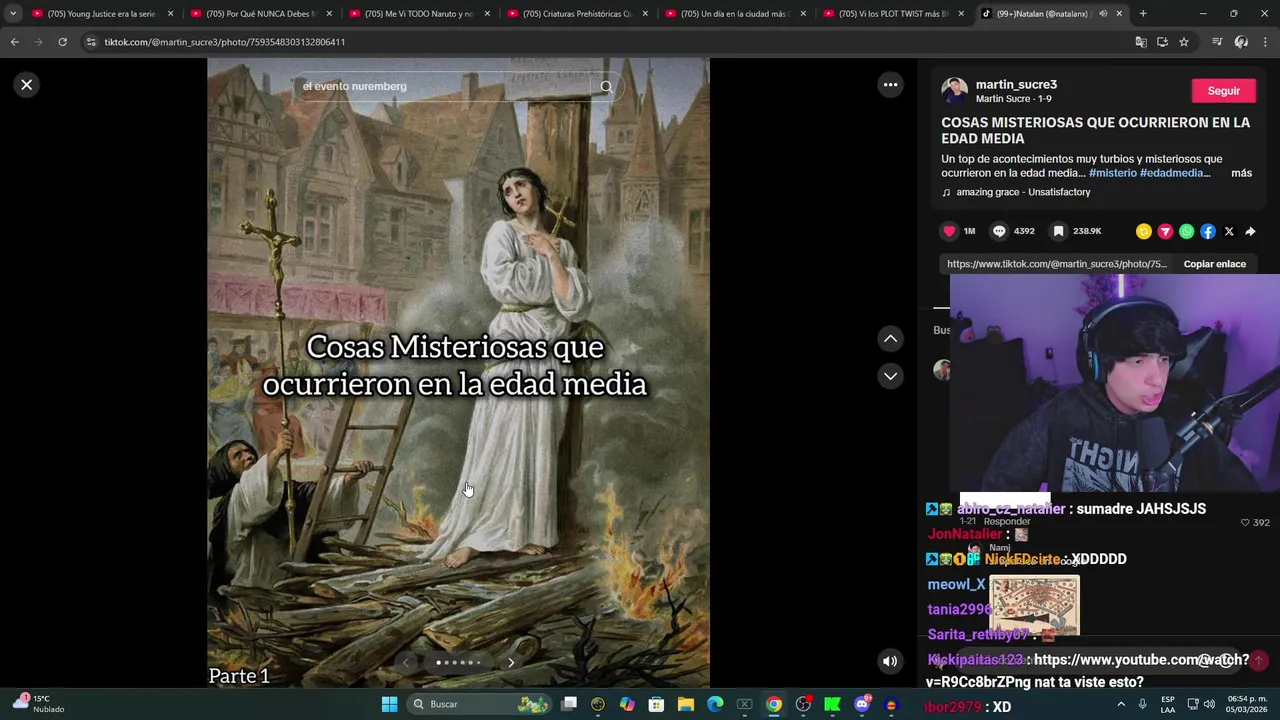Open a new Chrome tab
Viewport: 1280px width, 720px height.
click(1143, 14)
